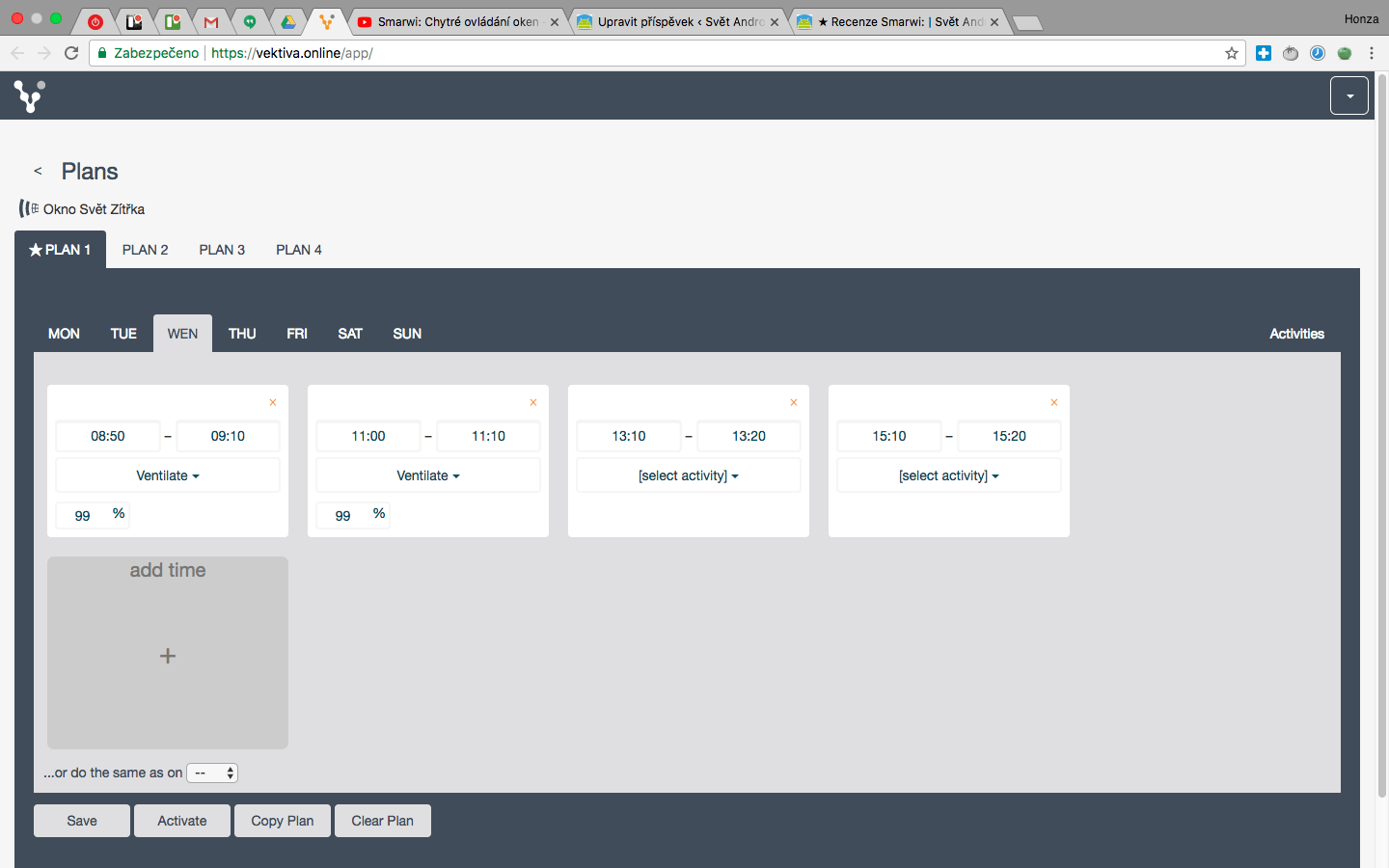Expand select activity dropdown for 13:10 slot

coord(689,475)
